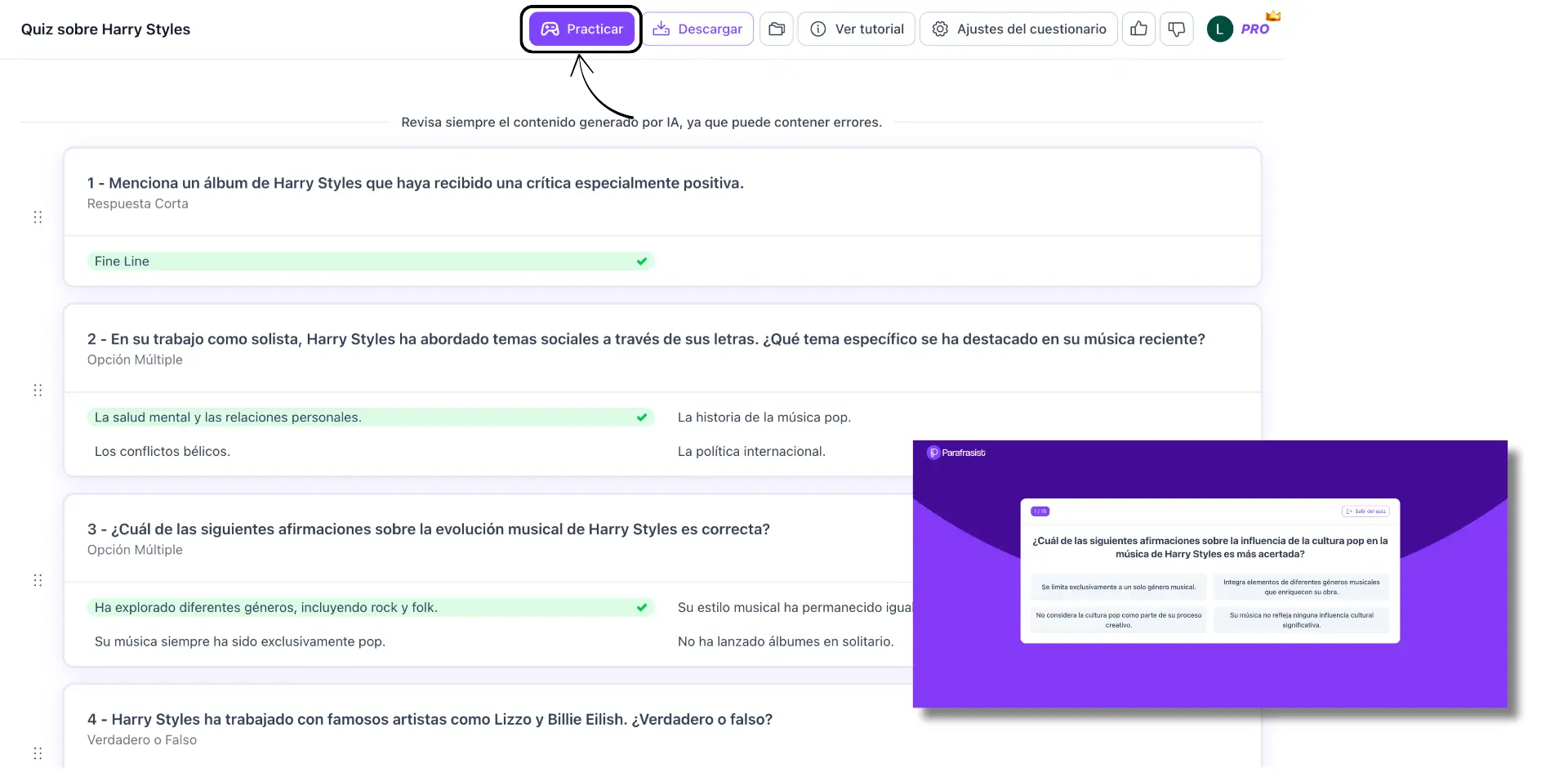The width and height of the screenshot is (1568, 777).
Task: Give a thumbs up rating
Action: click(1138, 29)
